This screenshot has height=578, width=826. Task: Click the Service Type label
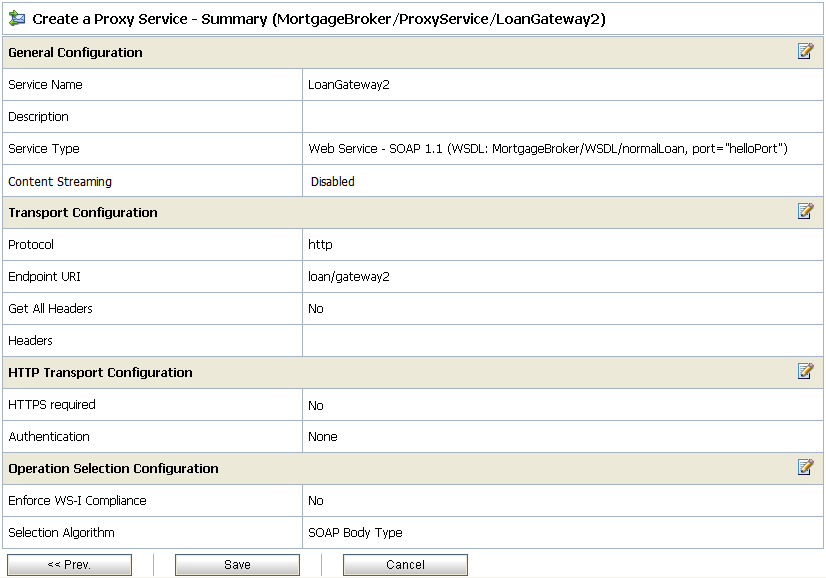coord(44,149)
